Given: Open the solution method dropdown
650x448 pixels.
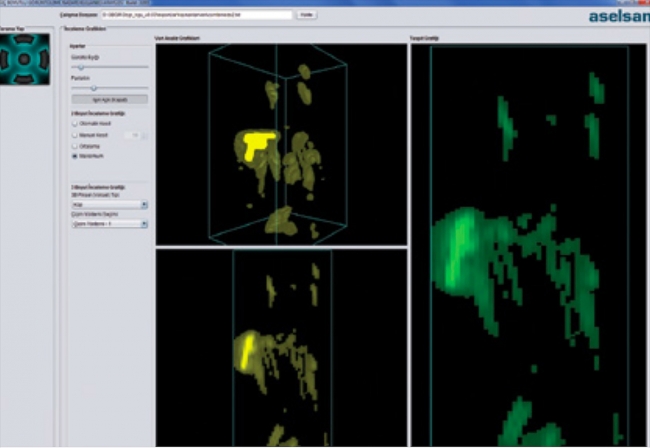Looking at the screenshot, I should (x=109, y=225).
